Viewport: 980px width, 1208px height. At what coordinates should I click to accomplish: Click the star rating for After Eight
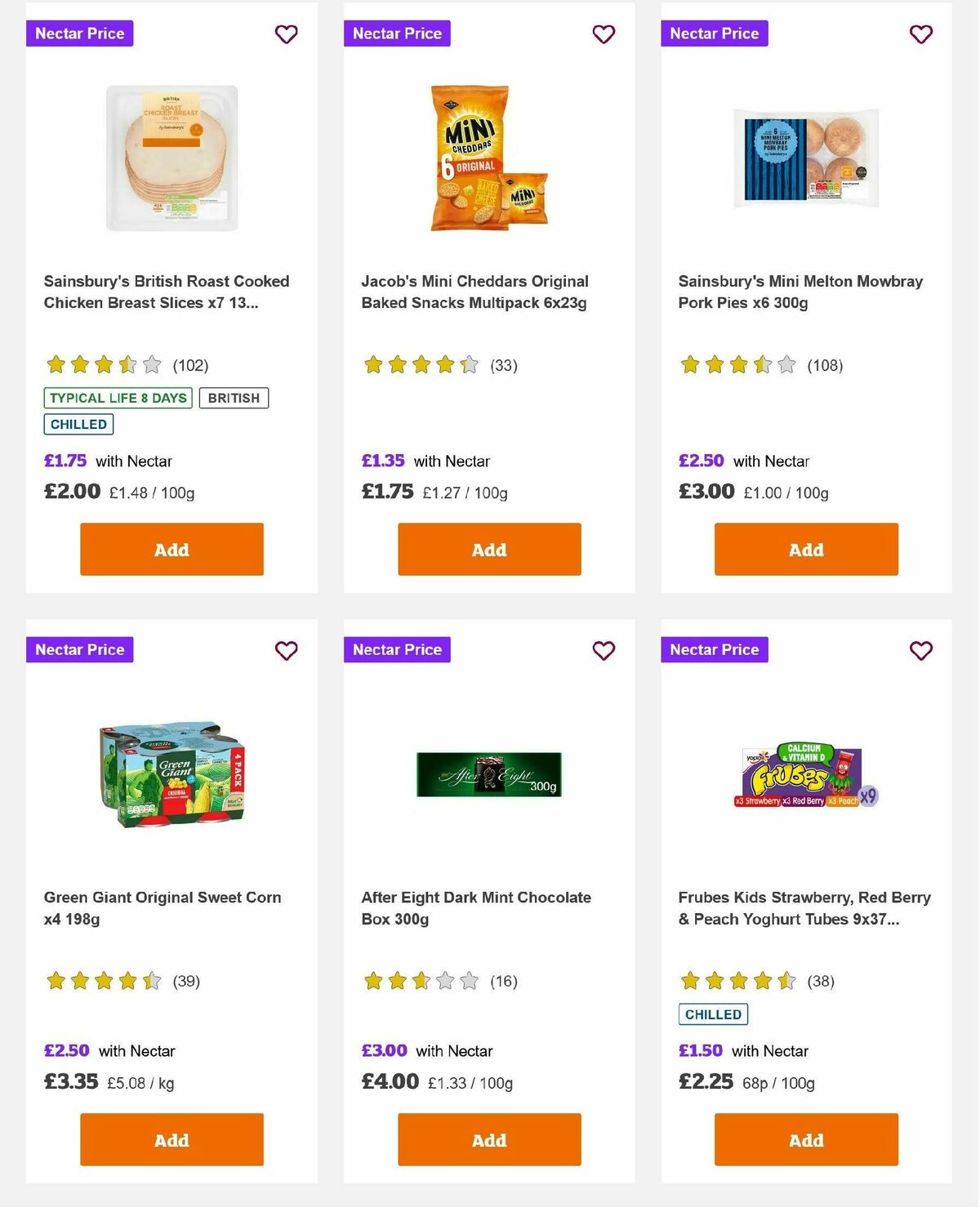(419, 981)
